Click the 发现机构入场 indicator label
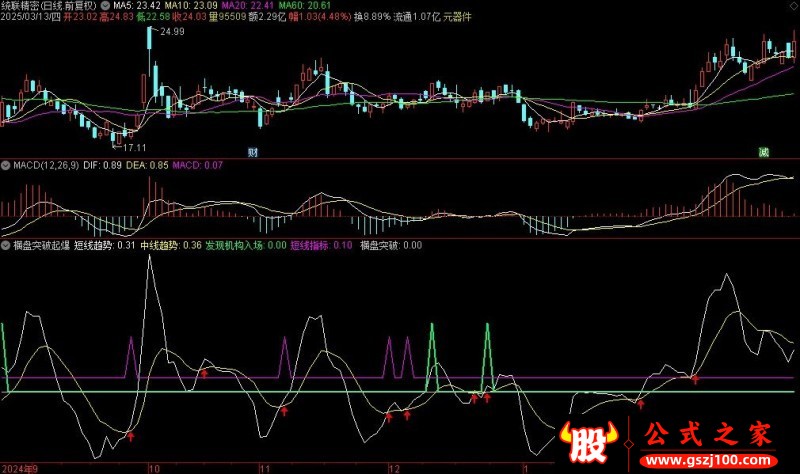Image resolution: width=800 pixels, height=474 pixels. (234, 245)
